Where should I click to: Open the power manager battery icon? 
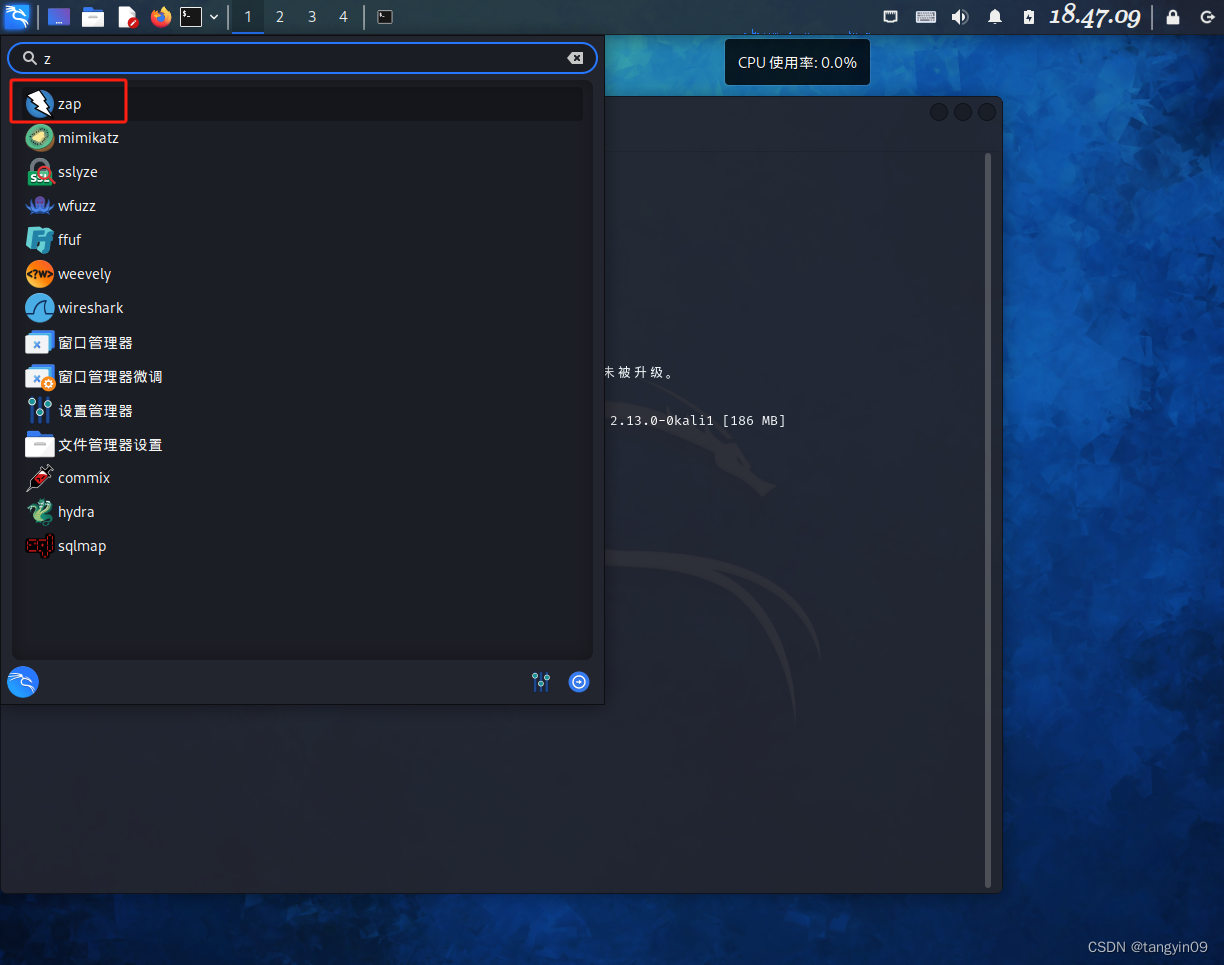[1029, 17]
